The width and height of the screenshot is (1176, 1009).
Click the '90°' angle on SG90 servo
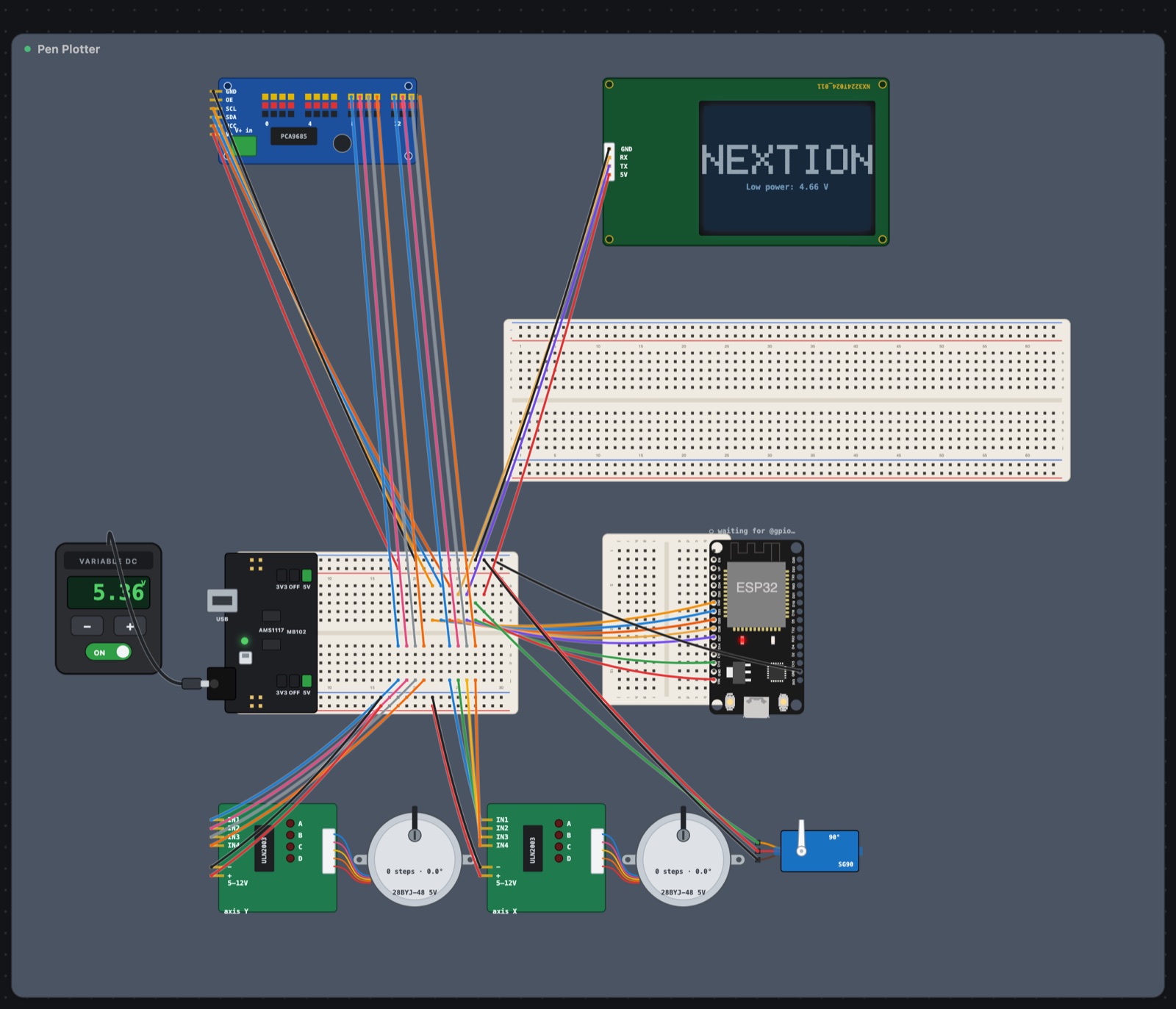[x=834, y=837]
